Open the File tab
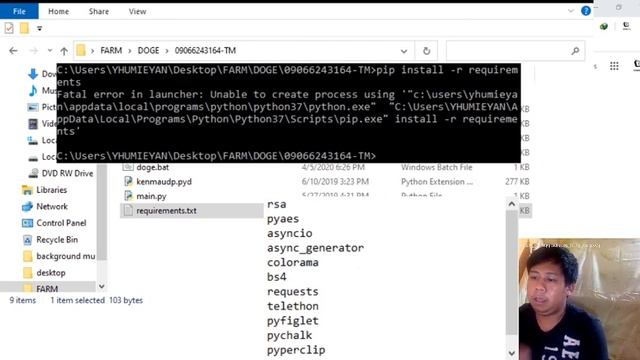This screenshot has height=360, width=640. click(x=19, y=11)
